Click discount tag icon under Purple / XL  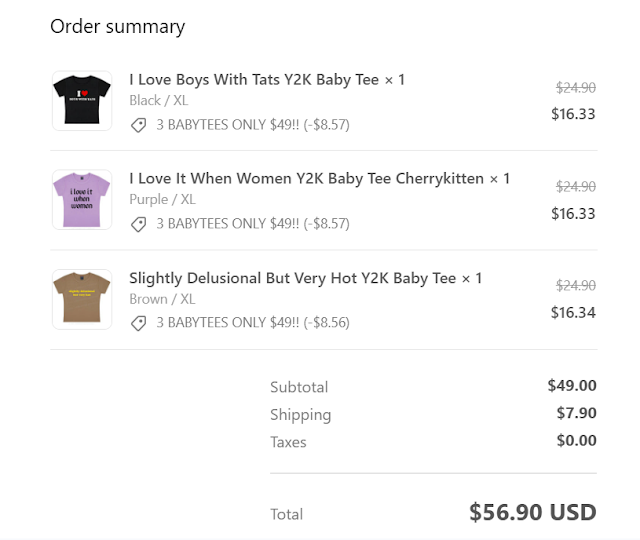pos(139,224)
